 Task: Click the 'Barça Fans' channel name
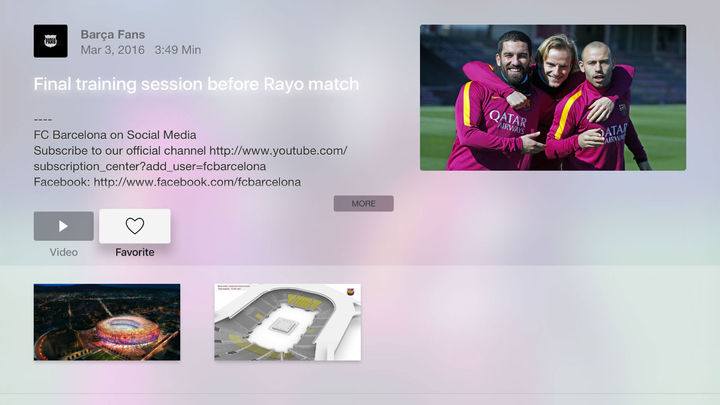[x=112, y=34]
